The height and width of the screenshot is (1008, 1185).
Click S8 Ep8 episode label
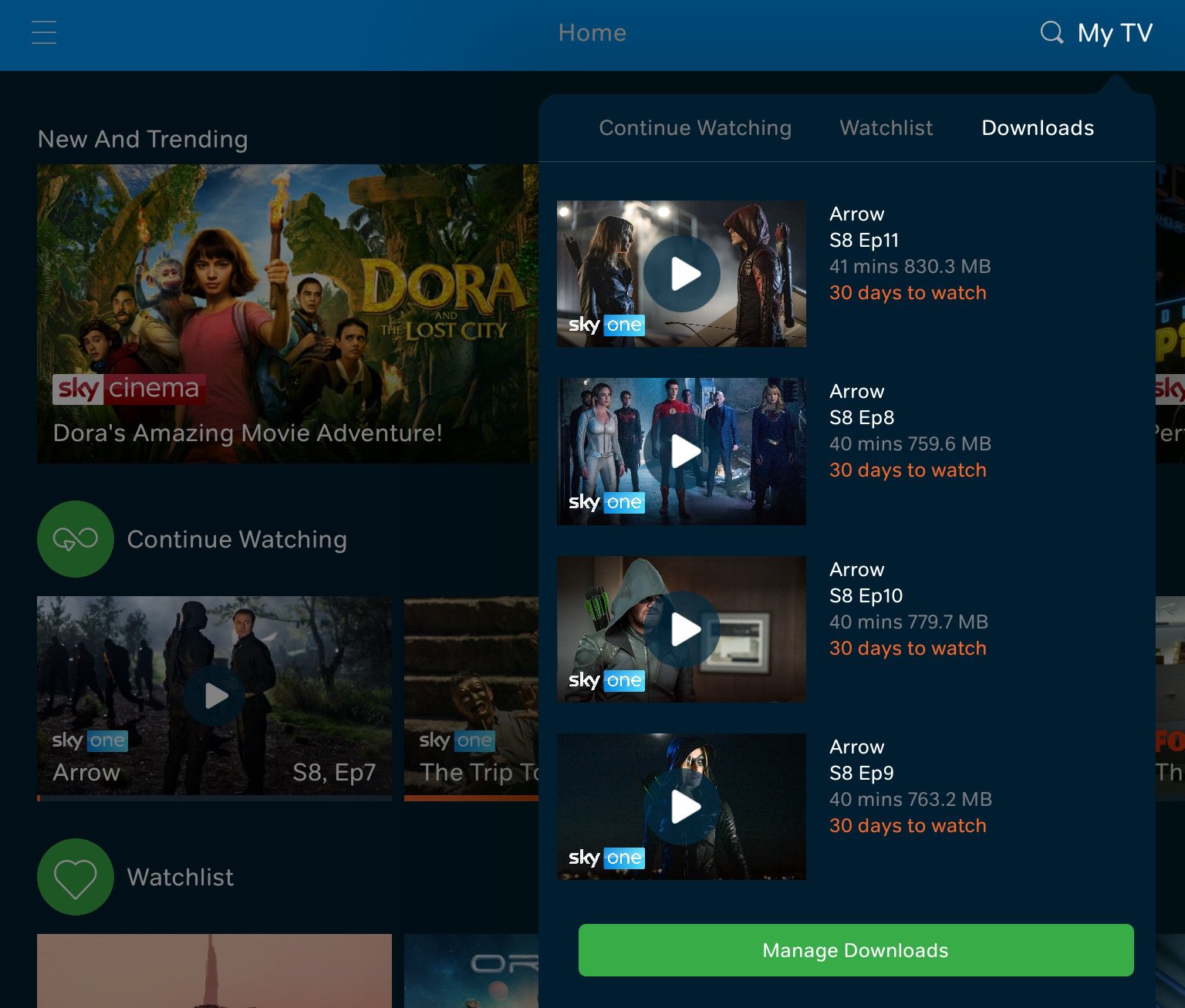862,418
